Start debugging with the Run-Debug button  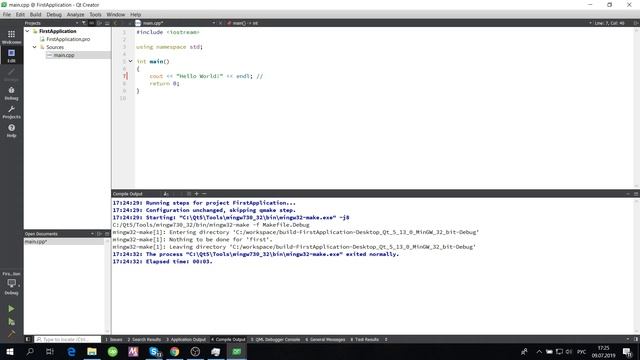[11, 322]
